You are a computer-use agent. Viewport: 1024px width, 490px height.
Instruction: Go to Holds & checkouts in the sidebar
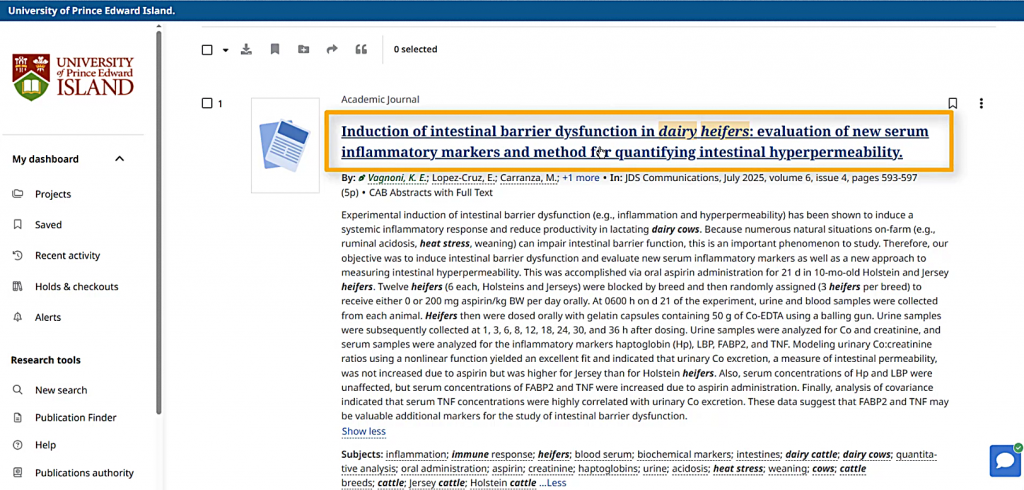(x=76, y=287)
